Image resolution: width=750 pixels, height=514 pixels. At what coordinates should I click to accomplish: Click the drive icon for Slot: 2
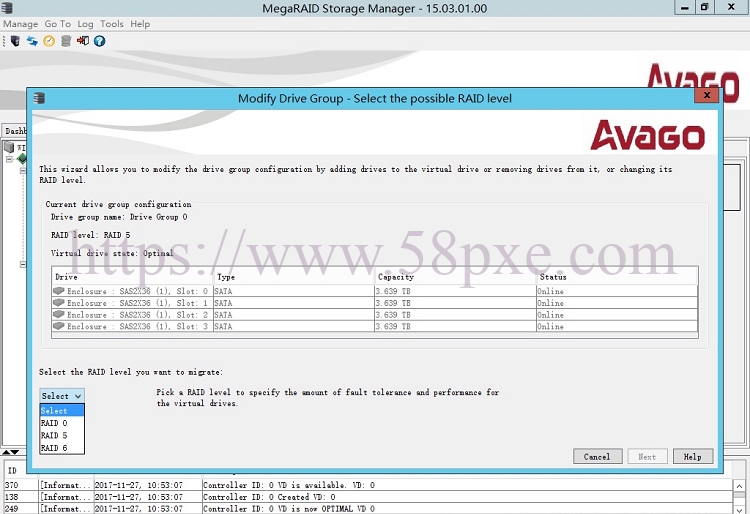[x=59, y=314]
